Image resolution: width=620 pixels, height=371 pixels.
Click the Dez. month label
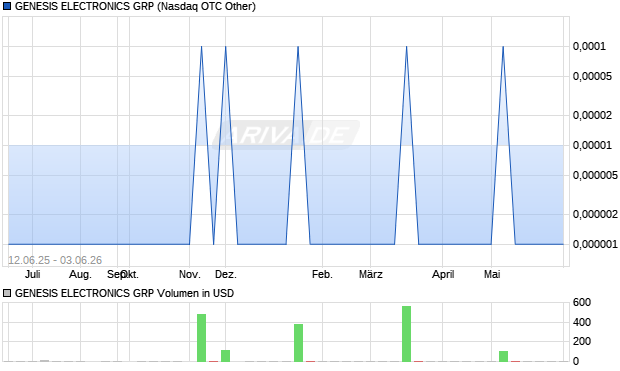pos(226,274)
